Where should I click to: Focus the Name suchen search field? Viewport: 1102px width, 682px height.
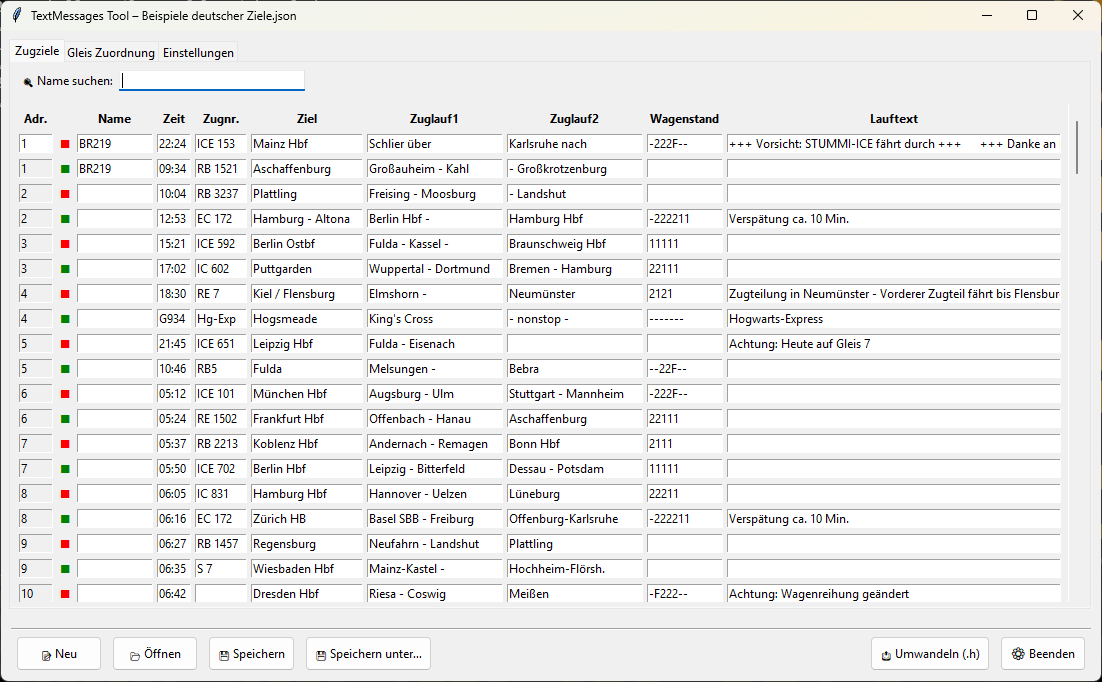(212, 81)
